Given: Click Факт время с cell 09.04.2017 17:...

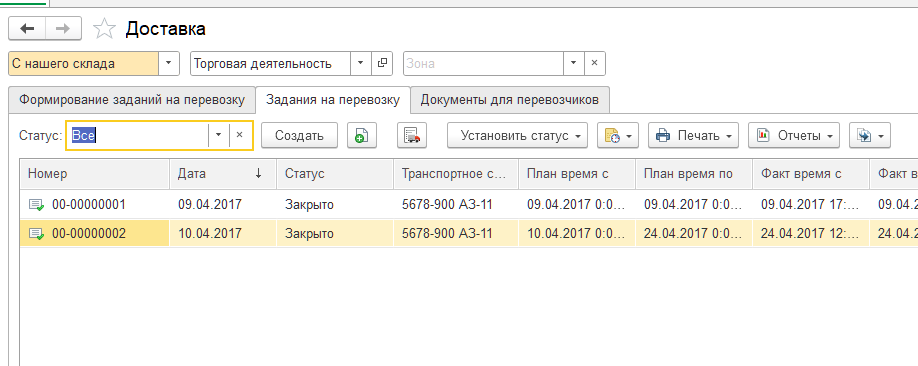Looking at the screenshot, I should click(810, 204).
